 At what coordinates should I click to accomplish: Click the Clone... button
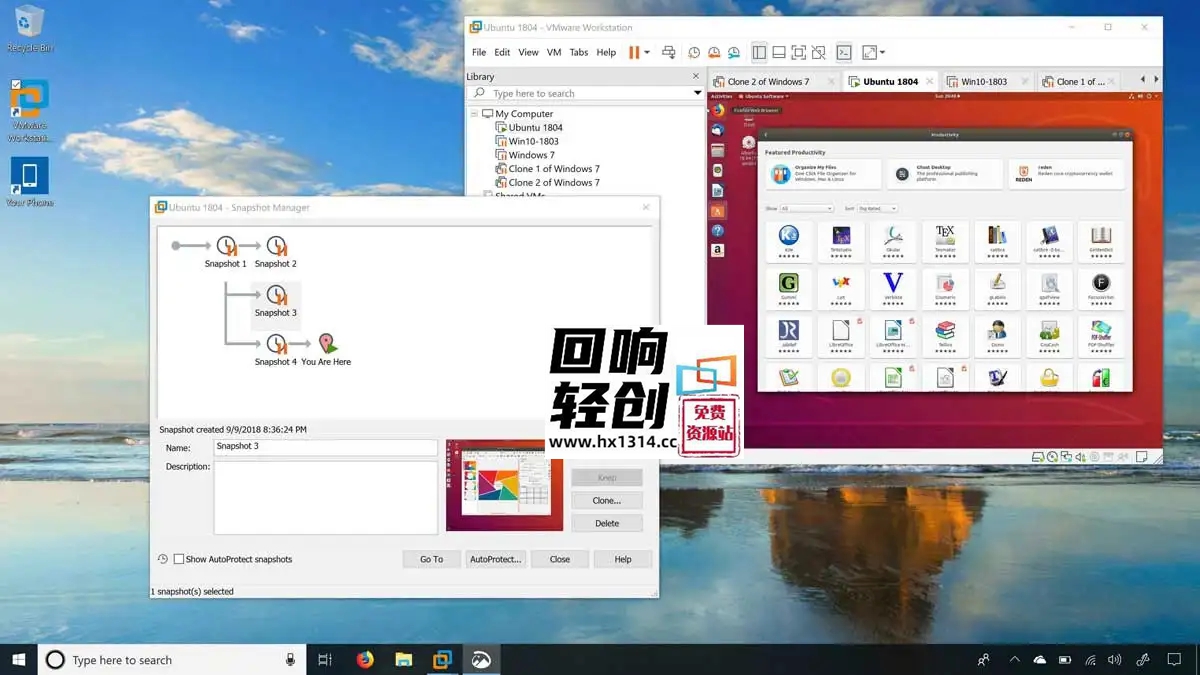[607, 500]
